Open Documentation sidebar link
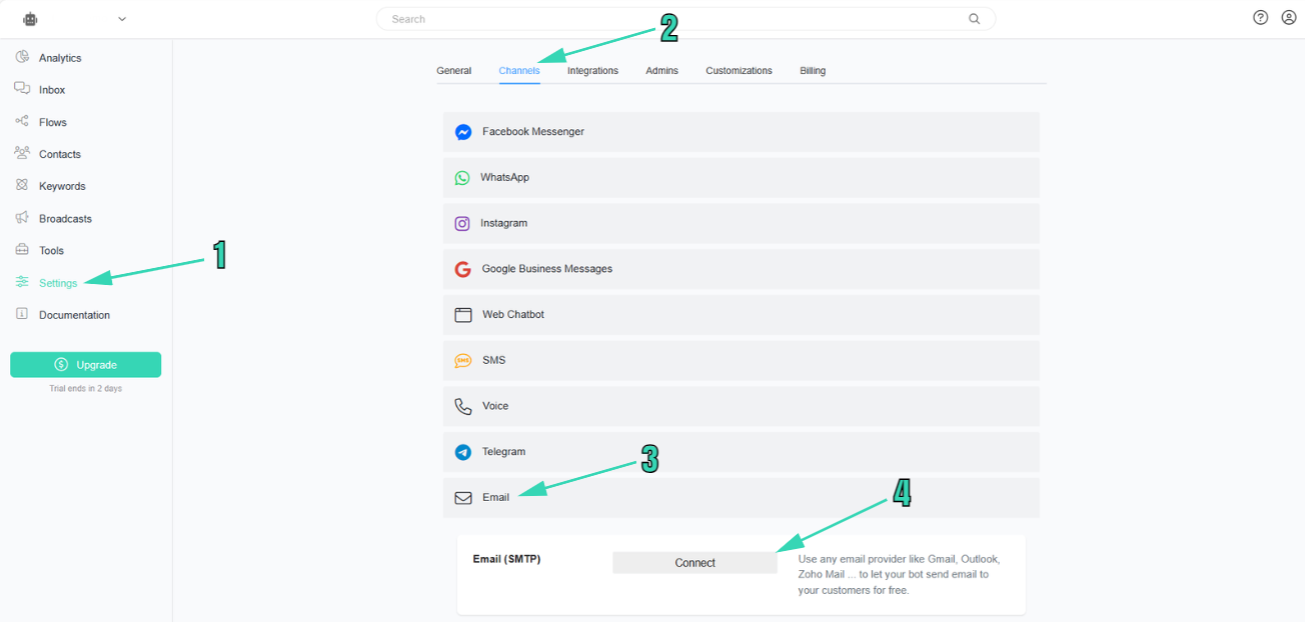Image resolution: width=1305 pixels, height=622 pixels. pyautogui.click(x=74, y=315)
